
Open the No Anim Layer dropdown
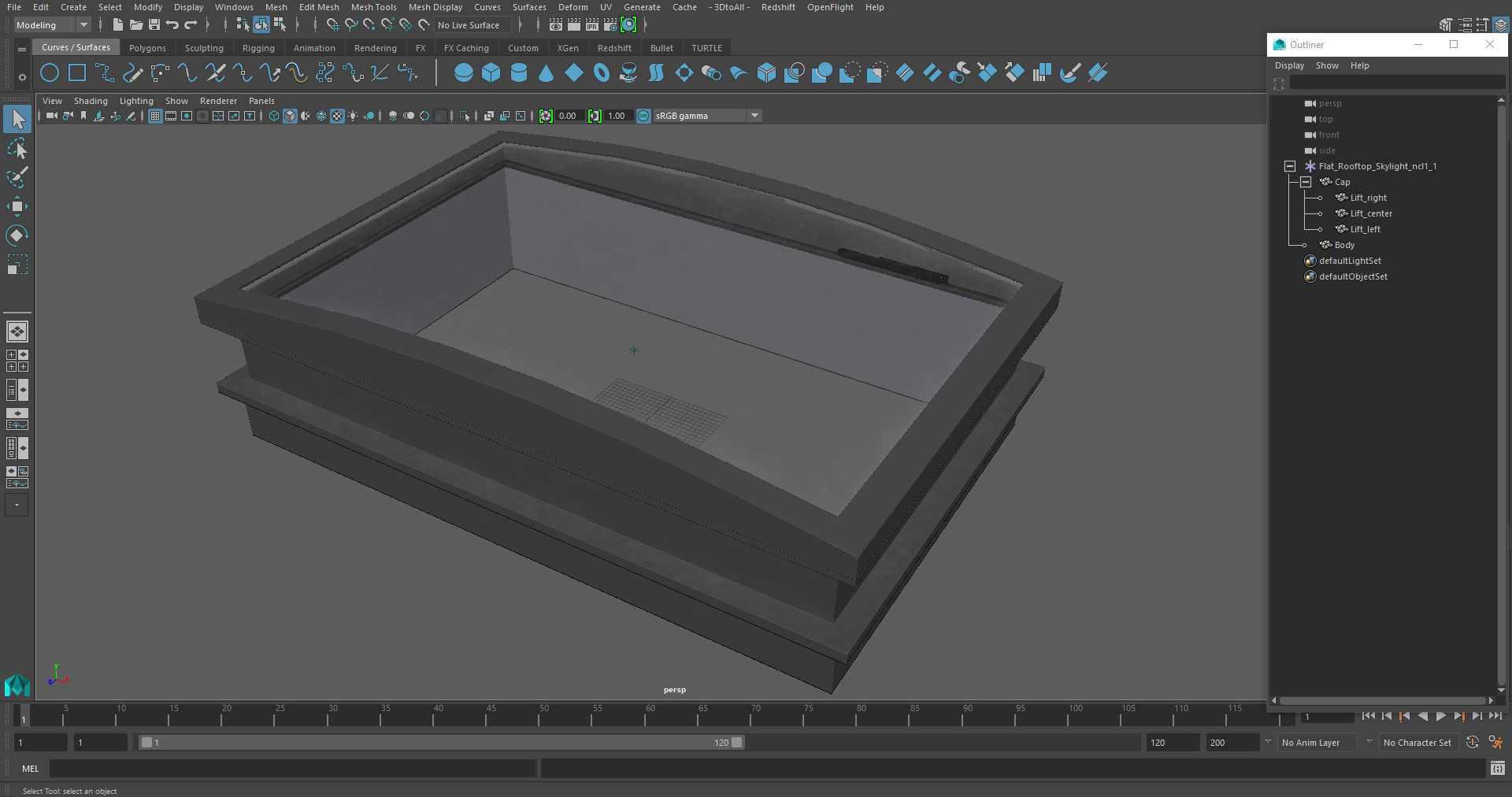coord(1319,742)
